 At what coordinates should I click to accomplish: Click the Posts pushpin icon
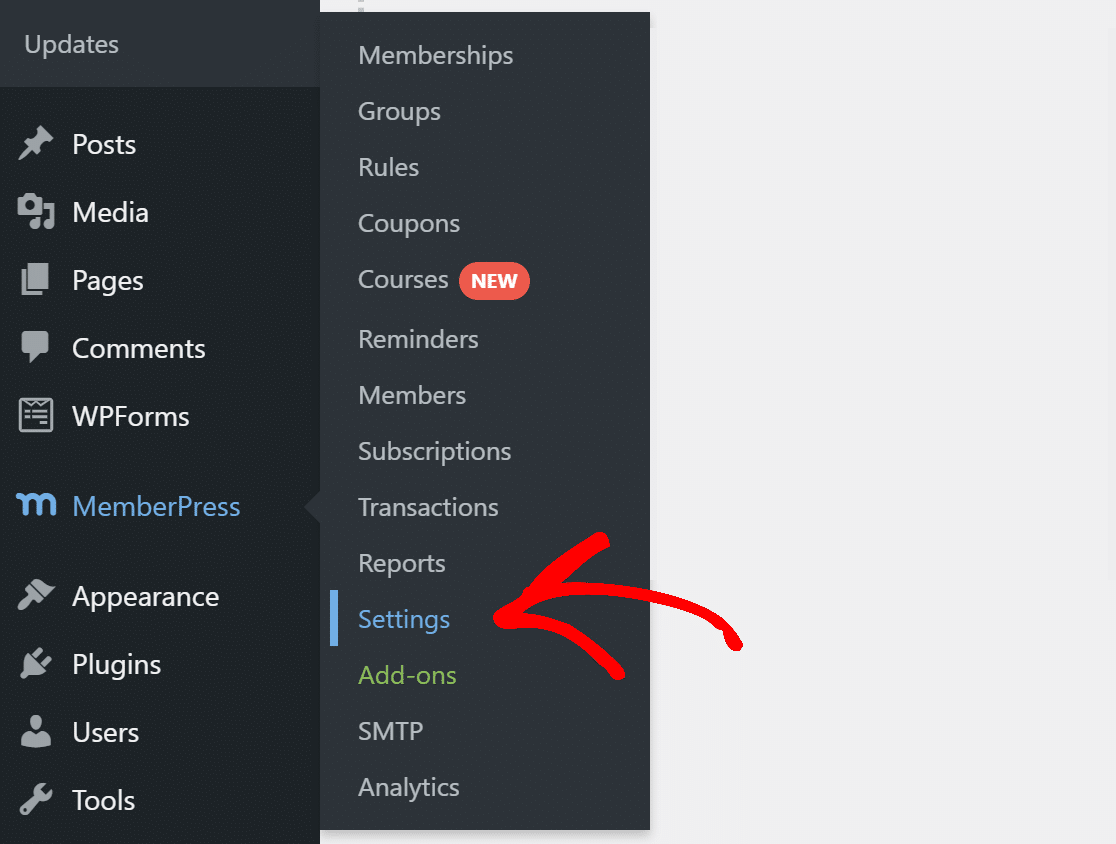point(36,143)
